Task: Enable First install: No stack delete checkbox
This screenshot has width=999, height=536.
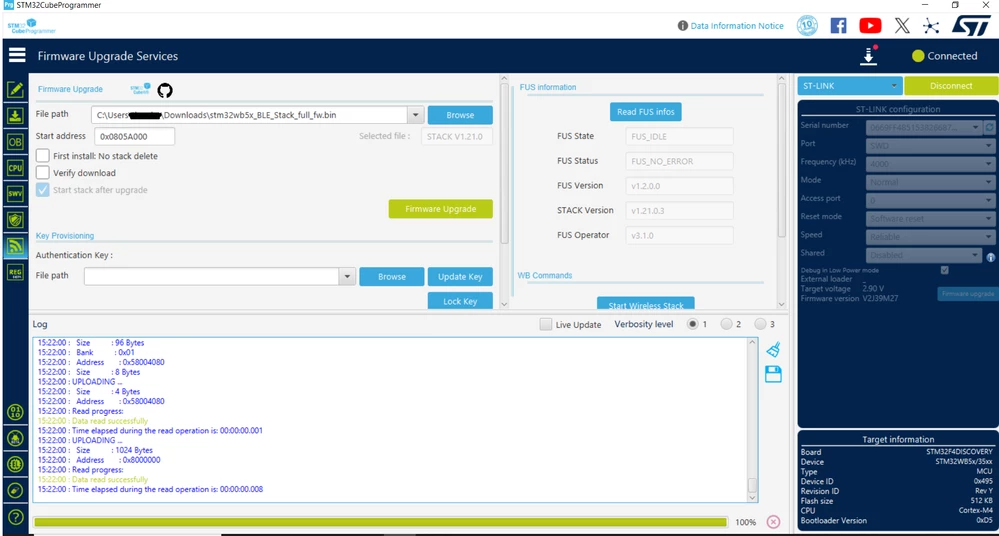Action: (43, 156)
